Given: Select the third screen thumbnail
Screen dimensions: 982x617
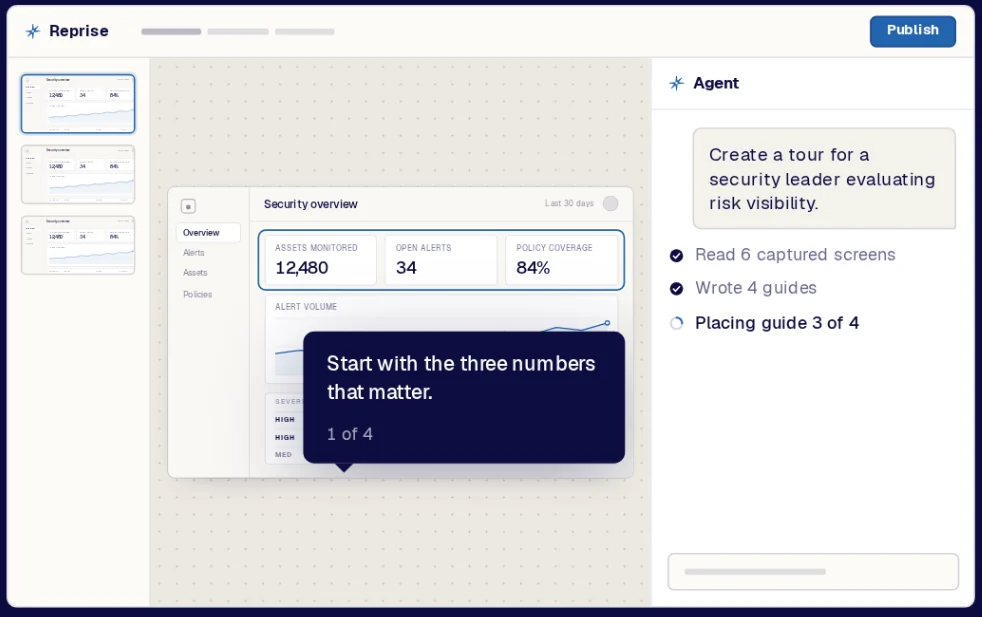Looking at the screenshot, I should coord(78,245).
